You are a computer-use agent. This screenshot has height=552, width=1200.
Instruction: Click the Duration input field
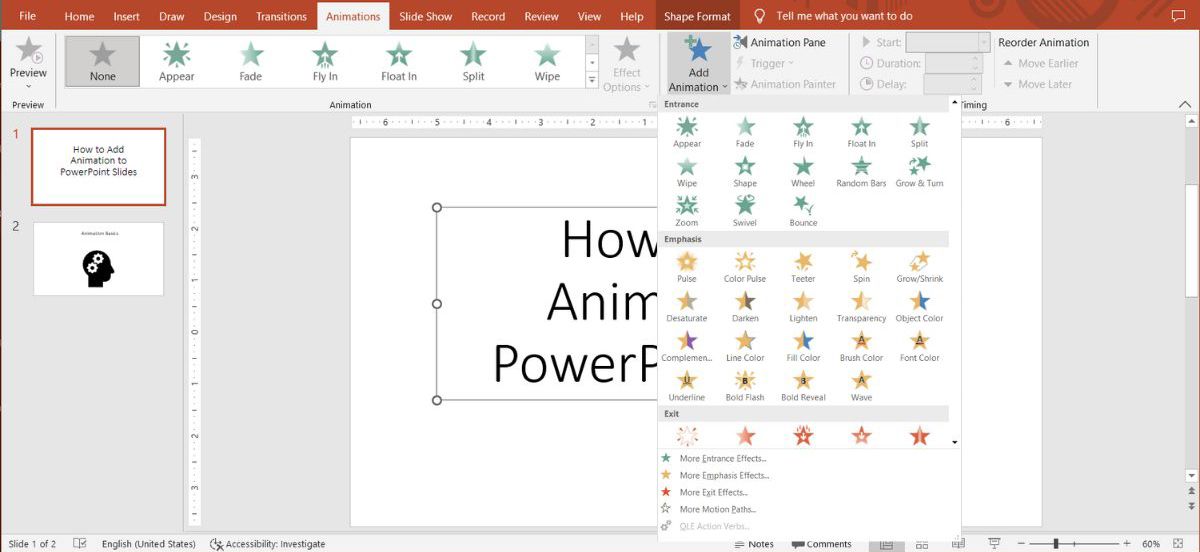coord(953,63)
